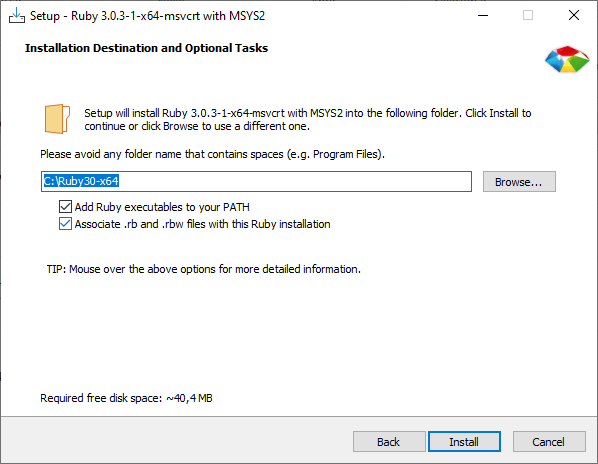598x464 pixels.
Task: Click the orange destination folder icon
Action: point(57,119)
